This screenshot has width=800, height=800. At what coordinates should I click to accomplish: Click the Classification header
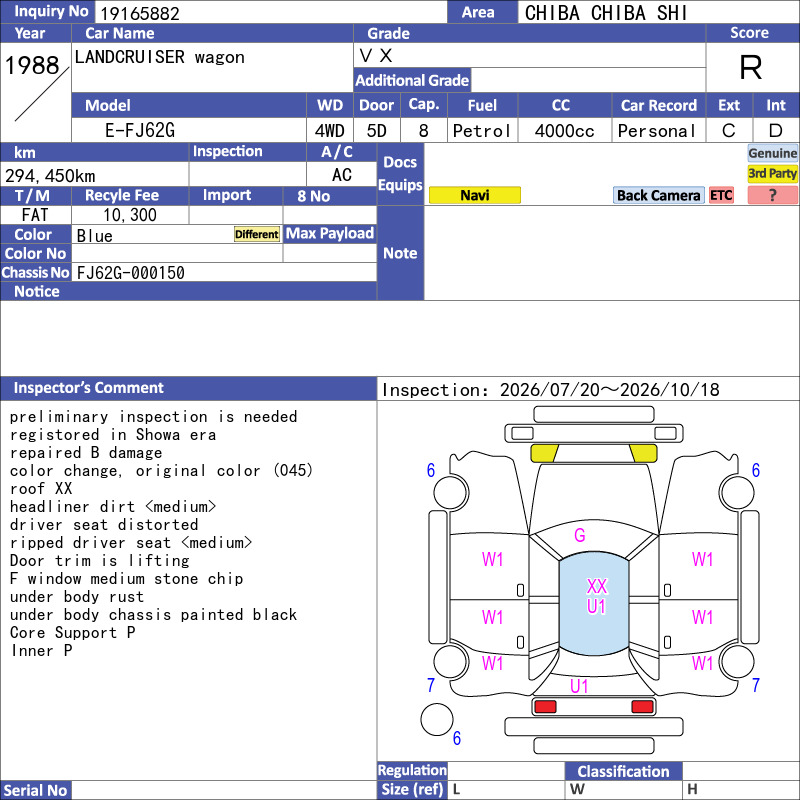[623, 771]
